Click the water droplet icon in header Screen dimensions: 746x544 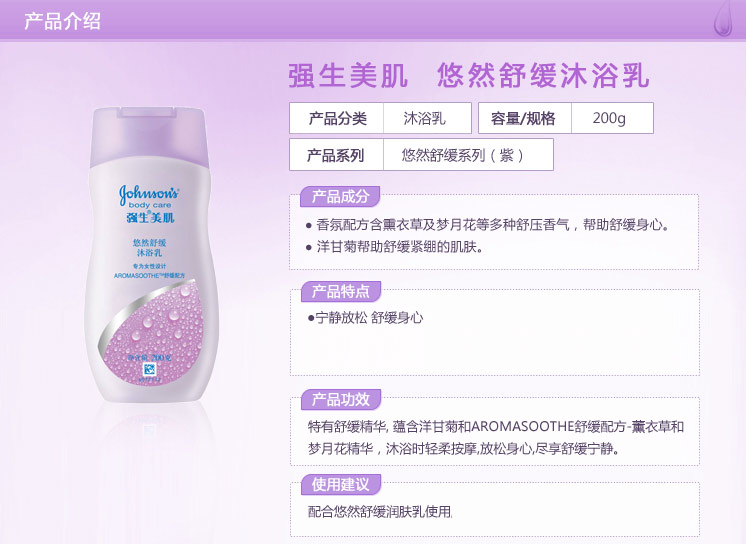[x=723, y=19]
